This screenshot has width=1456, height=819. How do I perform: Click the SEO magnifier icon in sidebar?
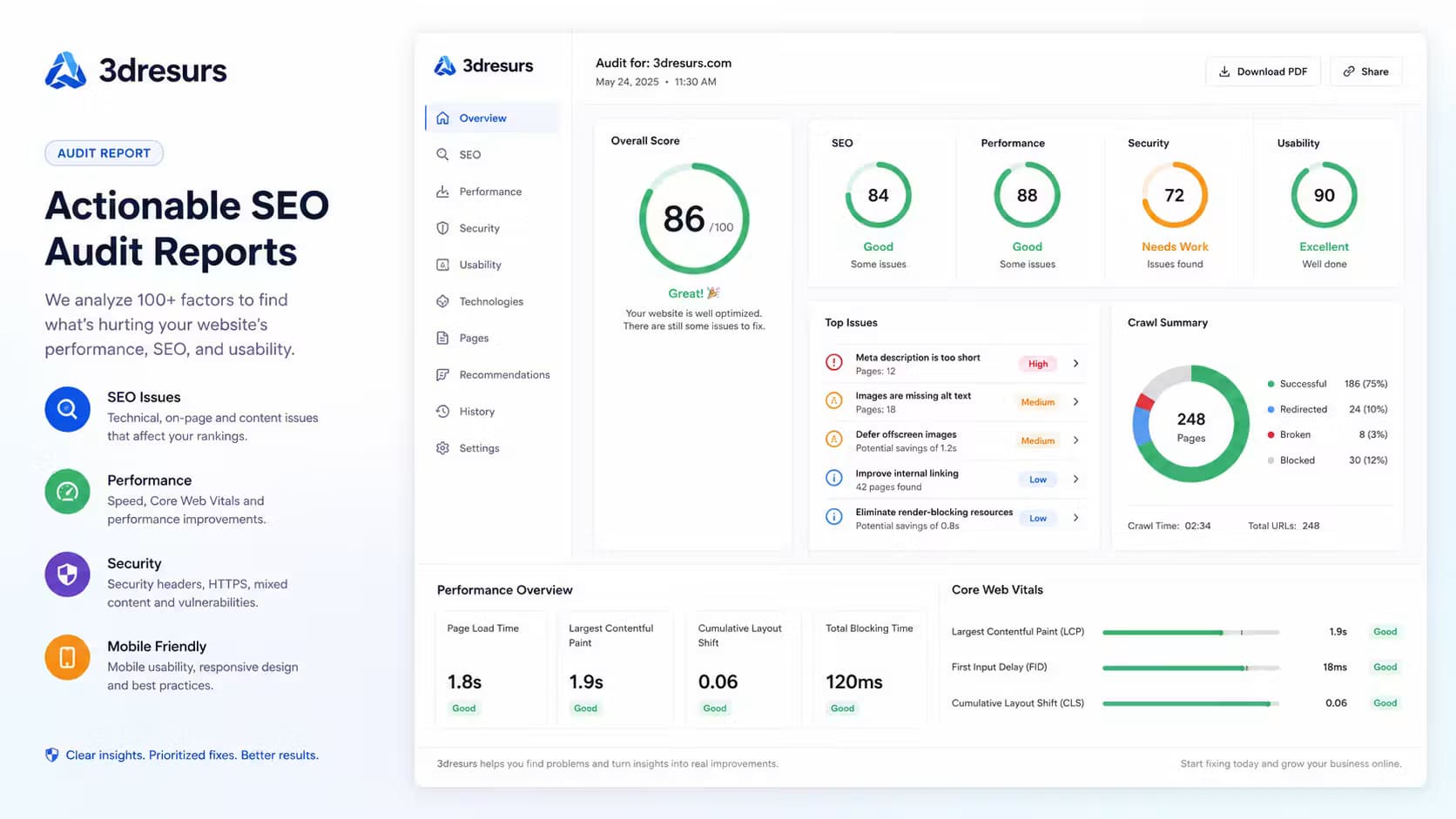tap(442, 155)
